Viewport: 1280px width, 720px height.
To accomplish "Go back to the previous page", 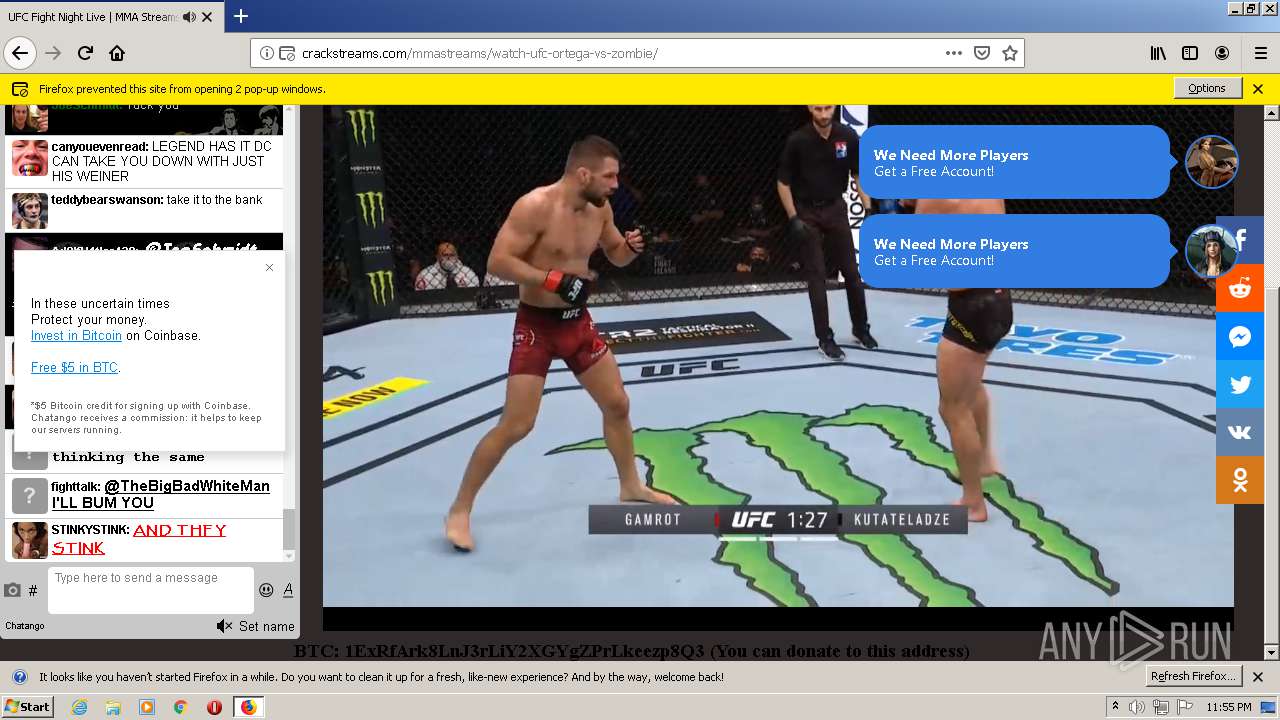I will (20, 53).
